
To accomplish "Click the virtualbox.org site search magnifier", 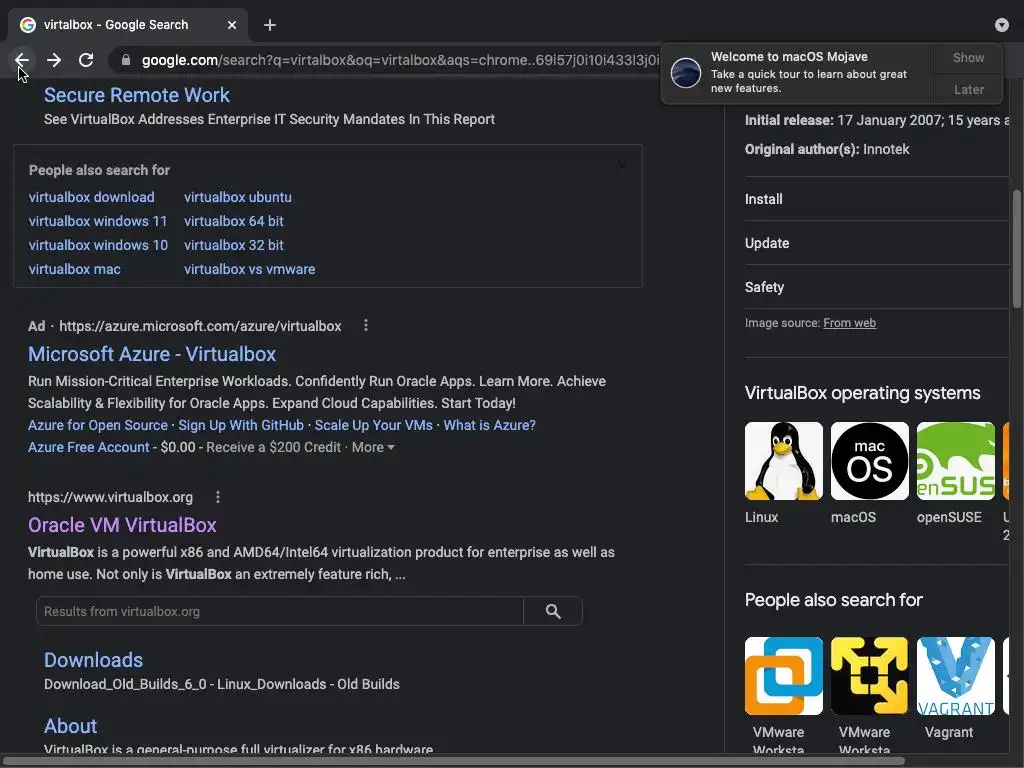I will [553, 611].
